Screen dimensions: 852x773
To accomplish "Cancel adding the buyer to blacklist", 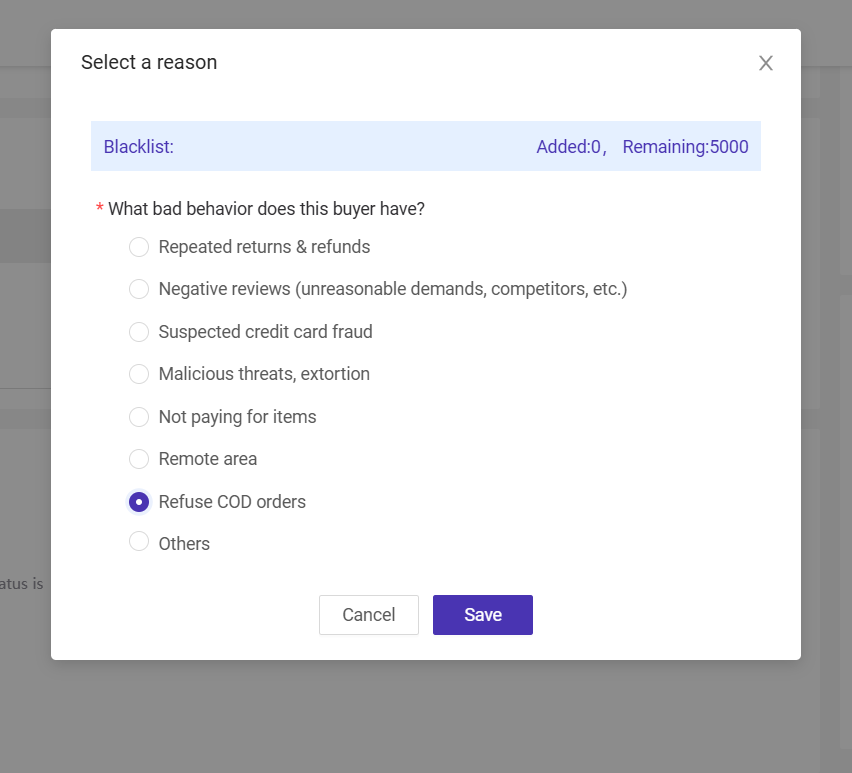I will click(368, 614).
